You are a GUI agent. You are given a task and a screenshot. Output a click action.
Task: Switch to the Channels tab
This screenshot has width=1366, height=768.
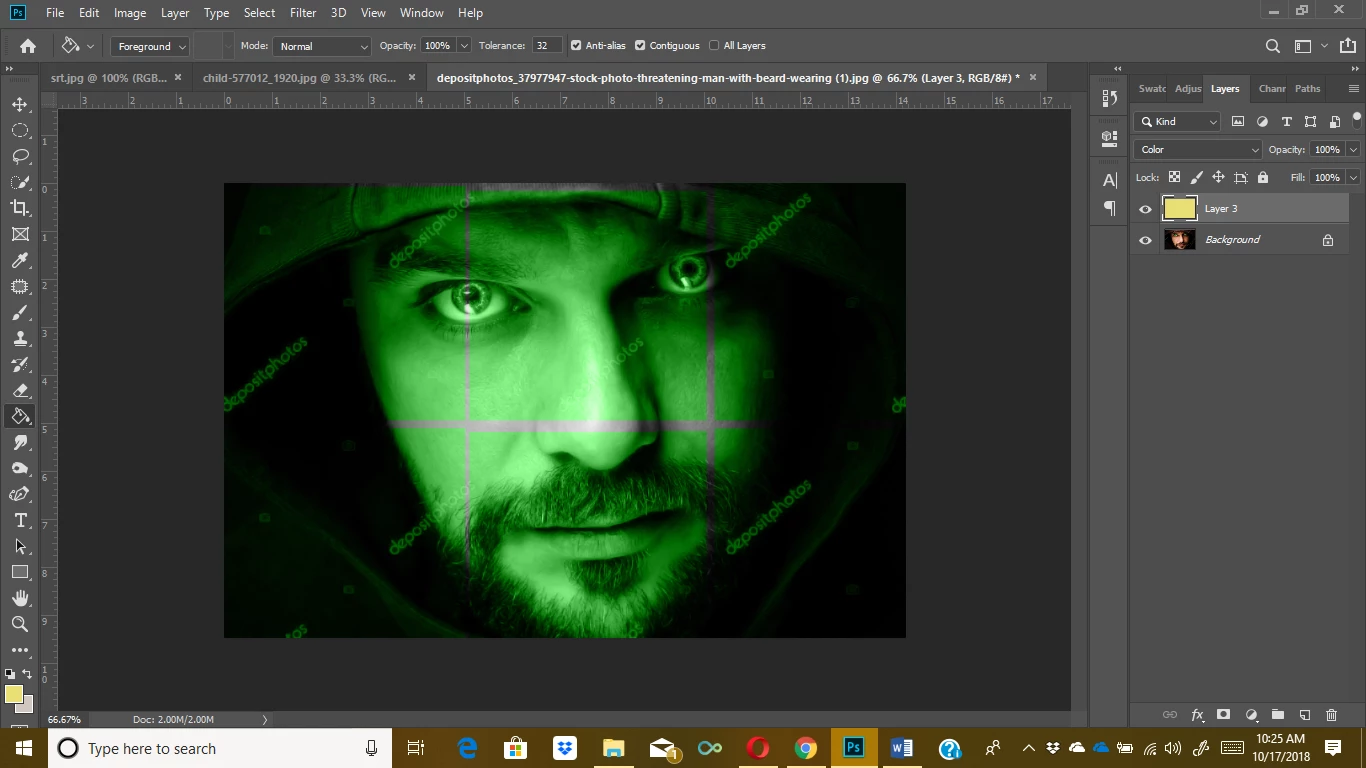click(1271, 89)
